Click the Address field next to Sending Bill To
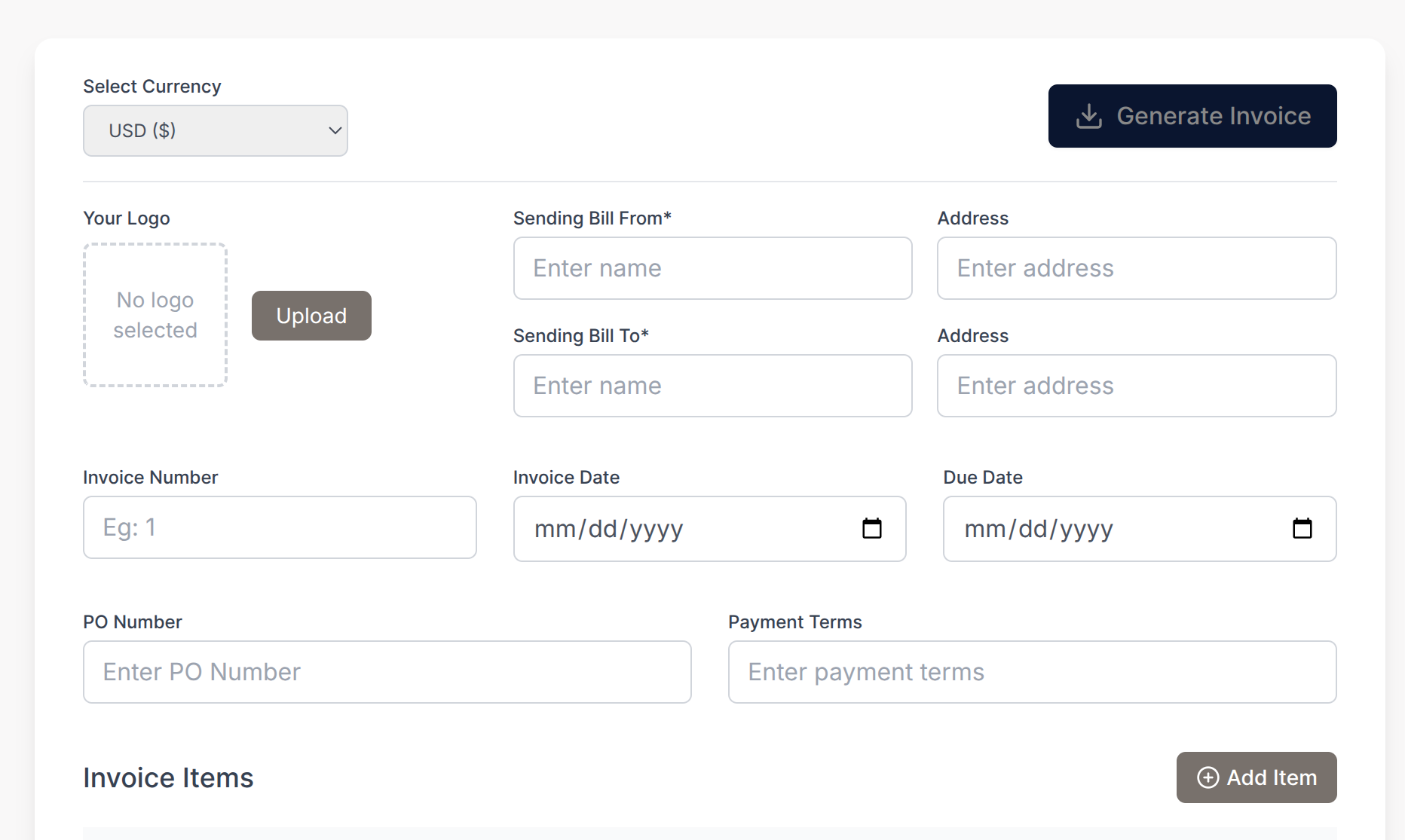This screenshot has width=1405, height=840. (1136, 386)
